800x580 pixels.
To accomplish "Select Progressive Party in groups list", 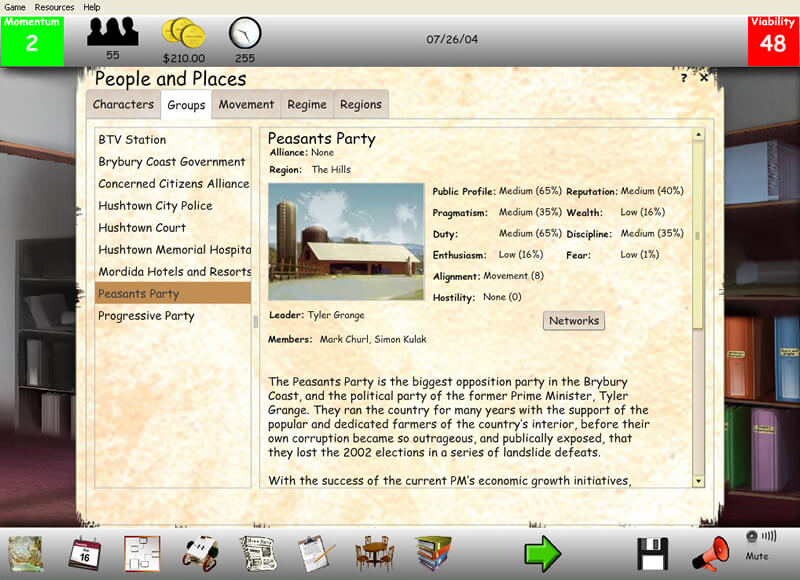I will [x=146, y=316].
